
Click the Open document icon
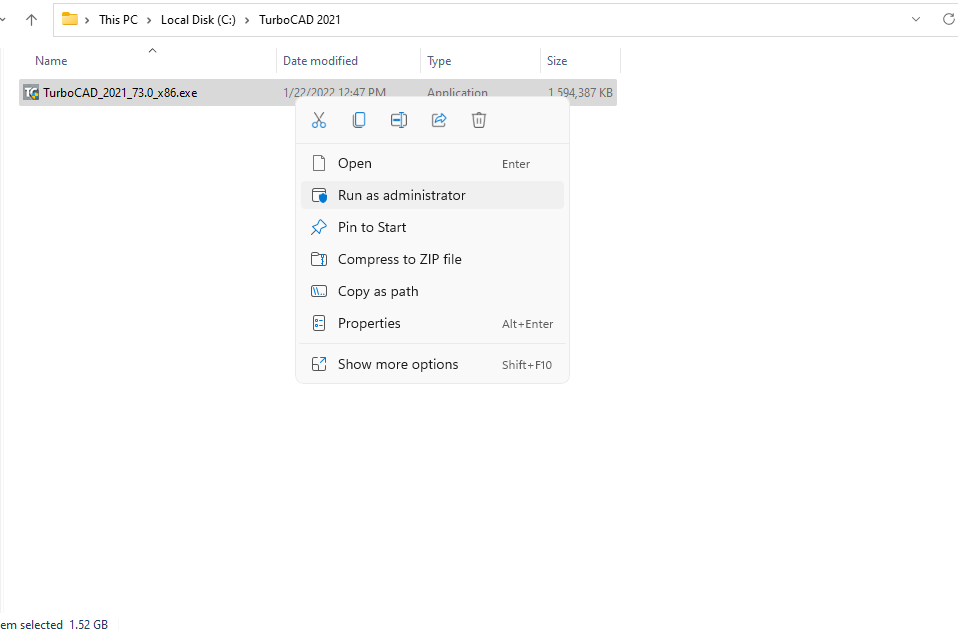point(319,163)
